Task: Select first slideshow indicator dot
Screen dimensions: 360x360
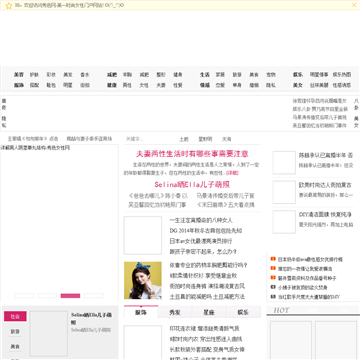Action: click(x=24, y=296)
